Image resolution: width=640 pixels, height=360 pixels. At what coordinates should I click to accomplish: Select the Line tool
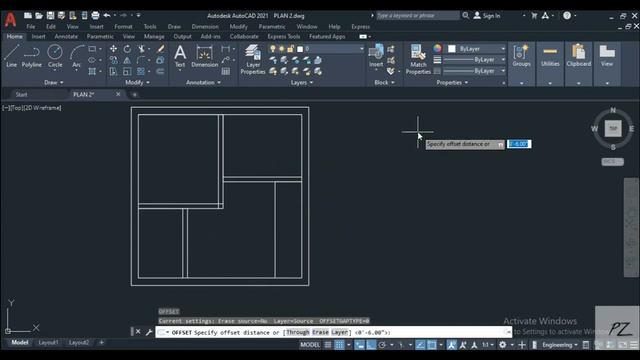[x=11, y=56]
